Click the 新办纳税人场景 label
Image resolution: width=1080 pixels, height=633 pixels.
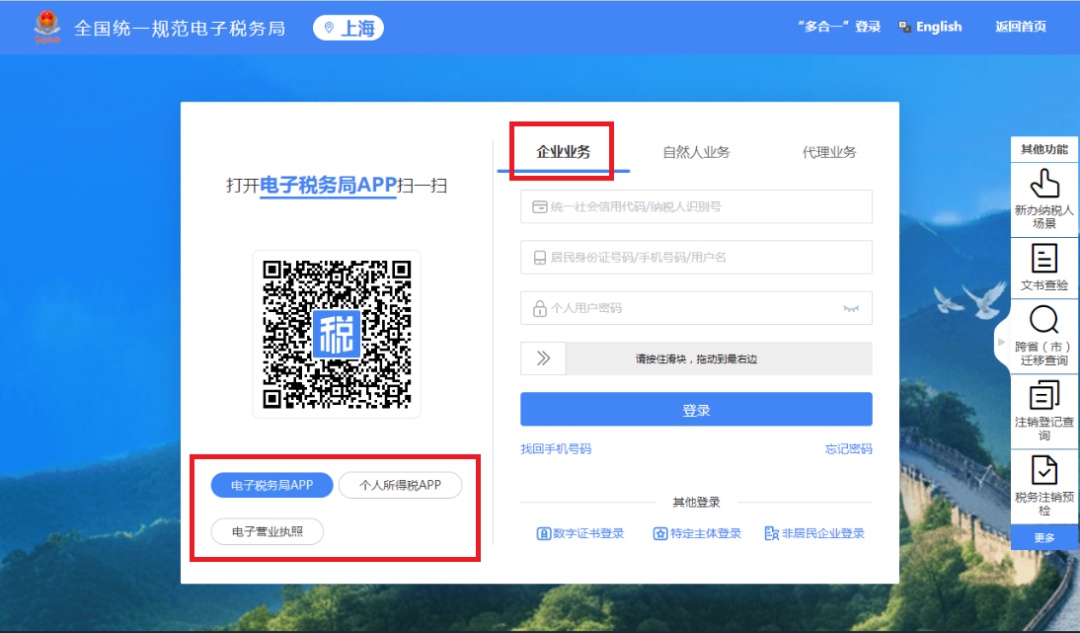coord(1044,216)
